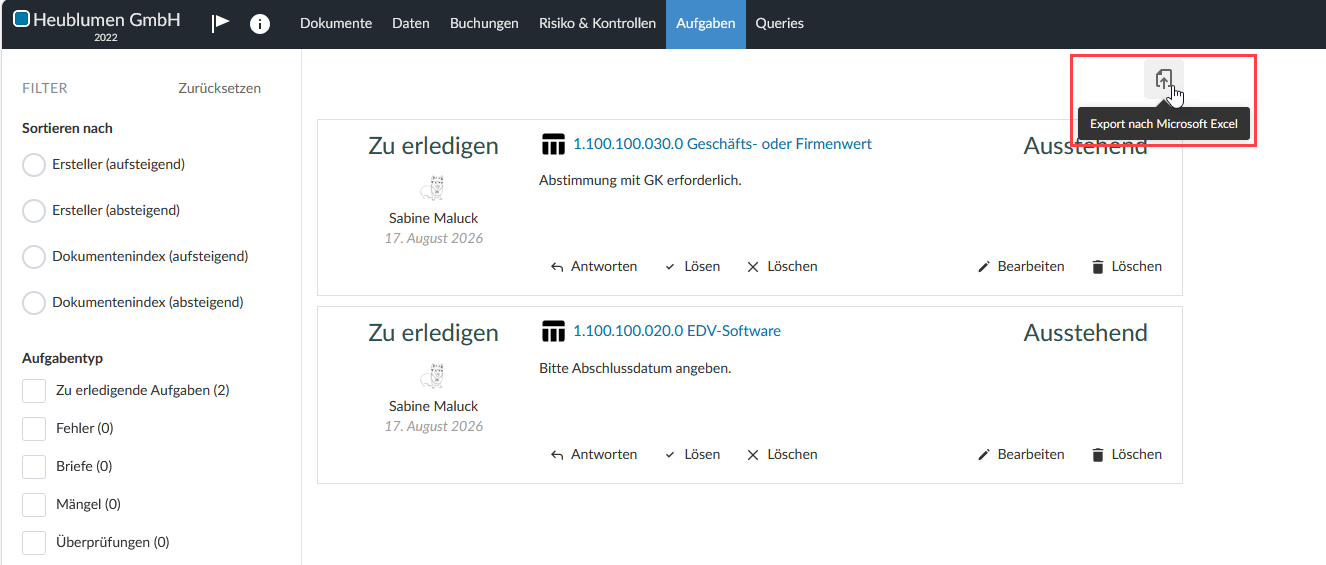Select Ersteller (absteigend) sort option

[x=34, y=211]
